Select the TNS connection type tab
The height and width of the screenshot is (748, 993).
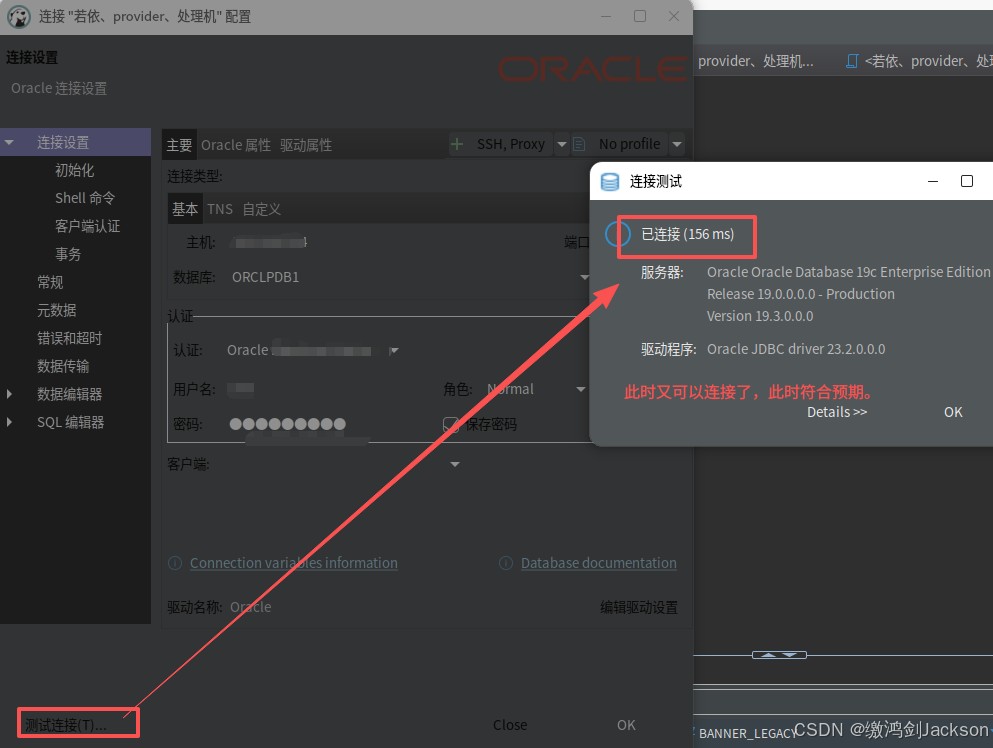(220, 209)
